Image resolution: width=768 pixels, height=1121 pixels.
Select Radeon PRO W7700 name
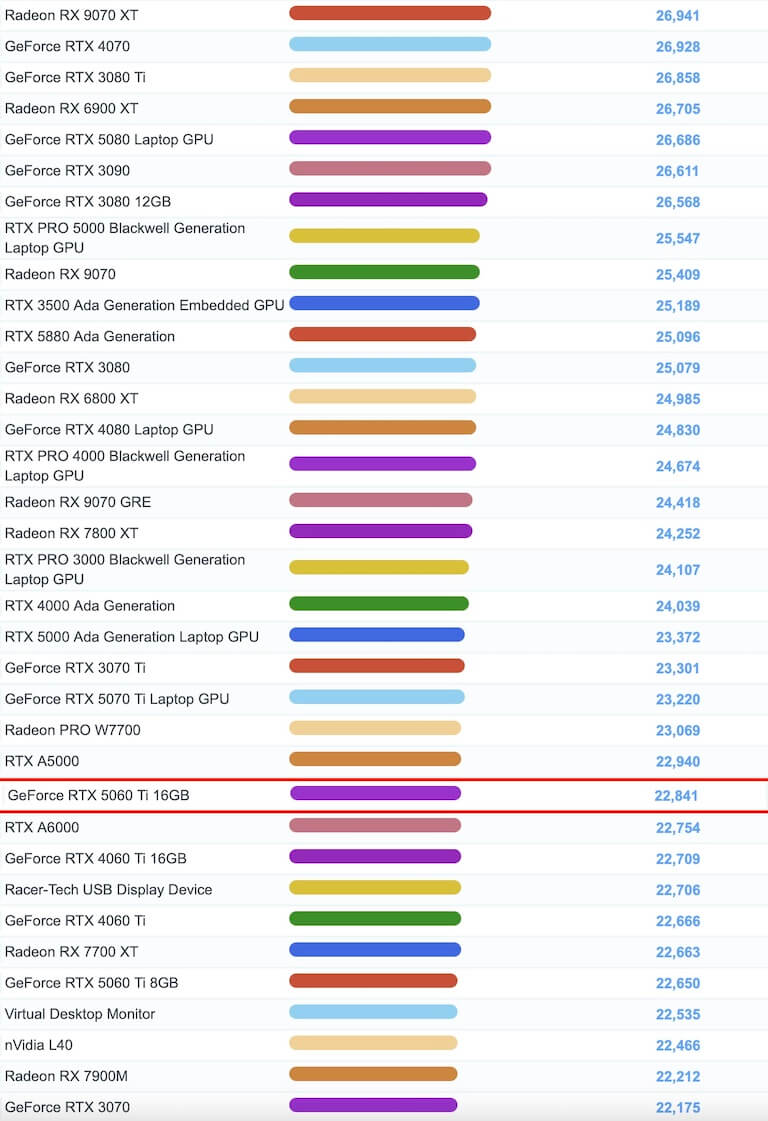[x=72, y=731]
